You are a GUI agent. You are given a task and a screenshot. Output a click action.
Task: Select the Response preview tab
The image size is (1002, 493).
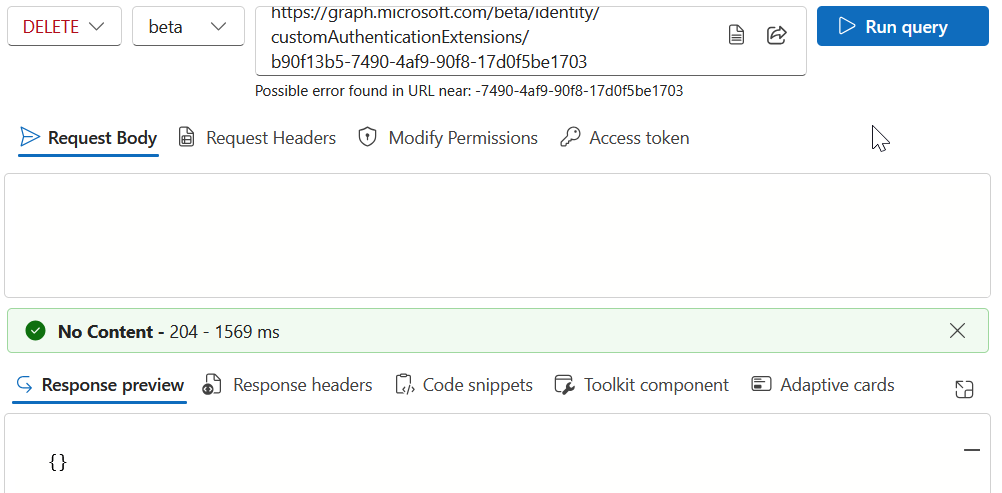tap(100, 385)
